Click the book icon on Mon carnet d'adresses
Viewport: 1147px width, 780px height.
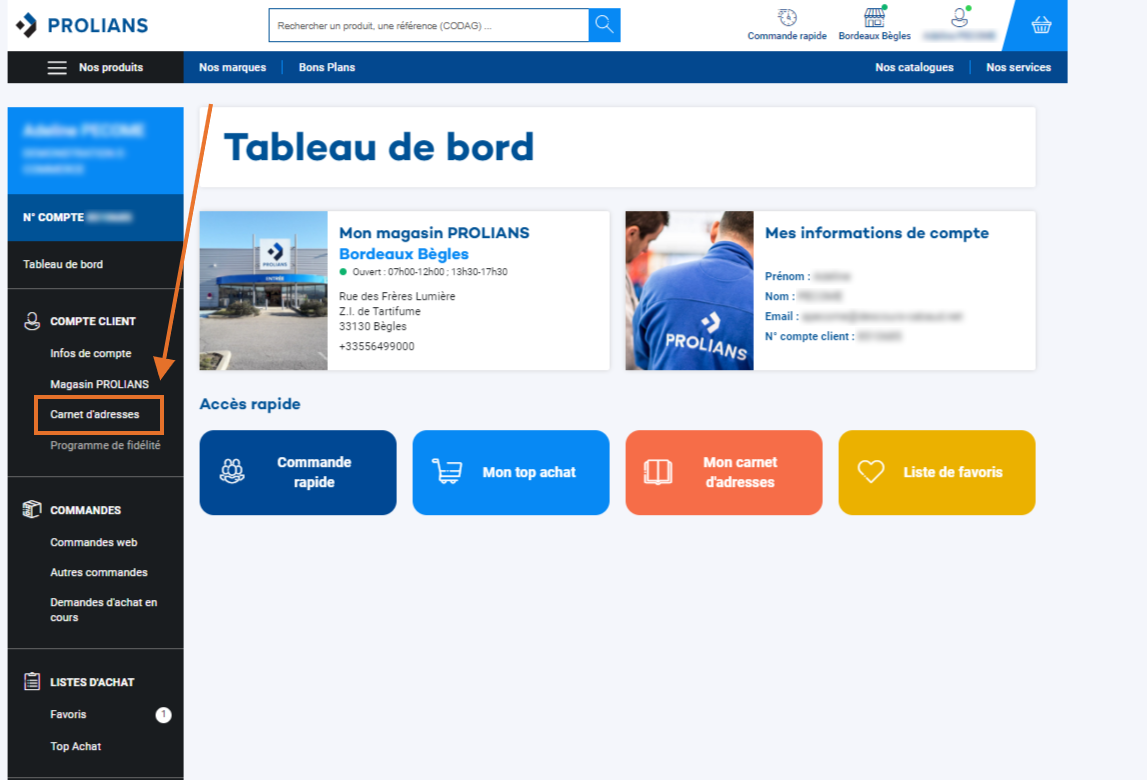point(658,472)
